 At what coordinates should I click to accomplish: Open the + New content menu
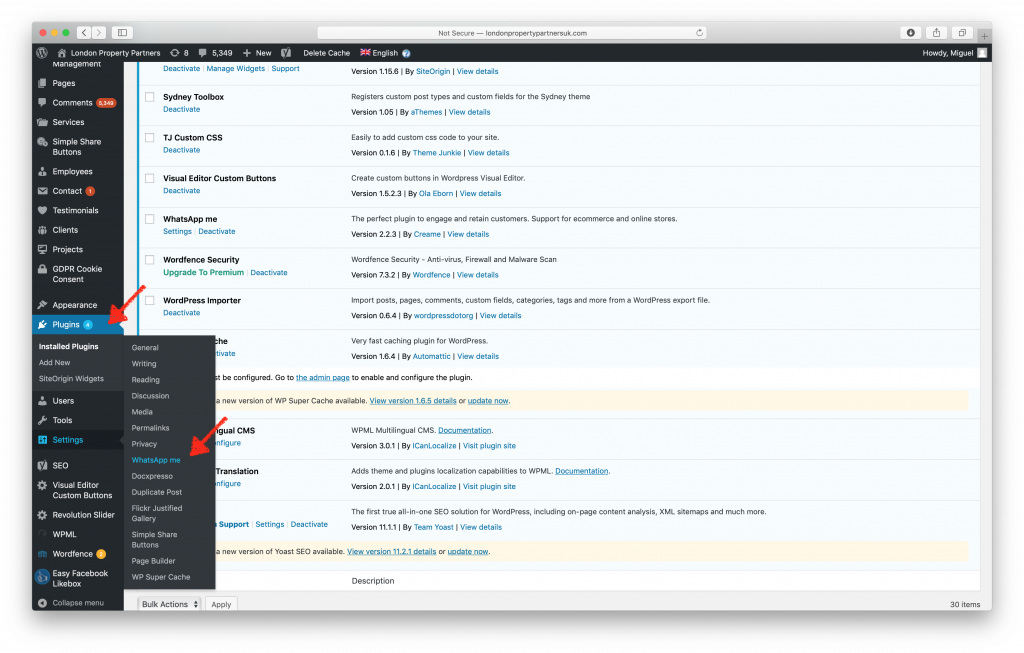click(257, 53)
